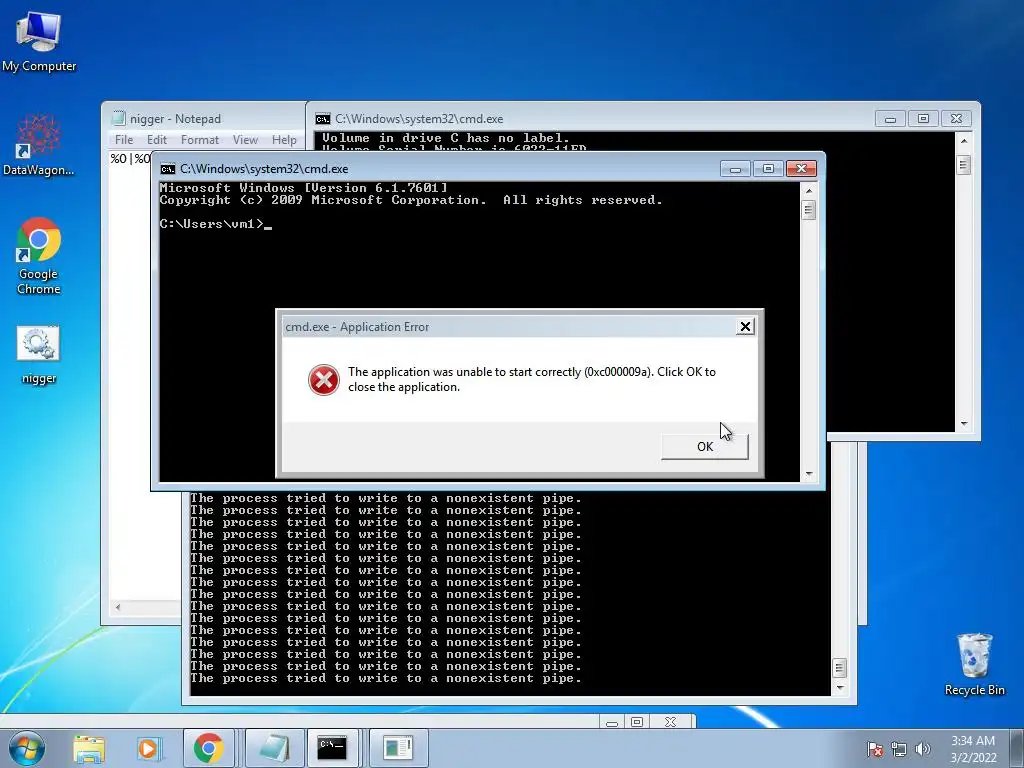Switch to Notepad in the taskbar
This screenshot has height=768, width=1024.
[x=274, y=748]
